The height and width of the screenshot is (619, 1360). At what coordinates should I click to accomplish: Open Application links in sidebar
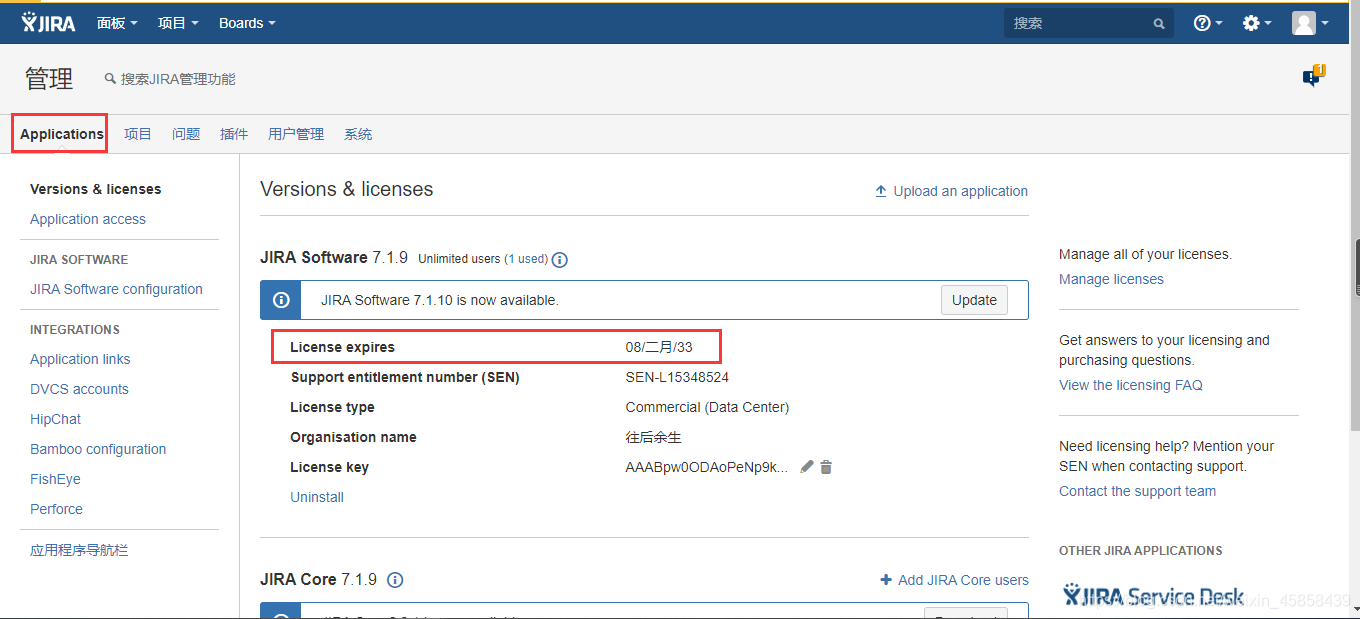(x=80, y=359)
